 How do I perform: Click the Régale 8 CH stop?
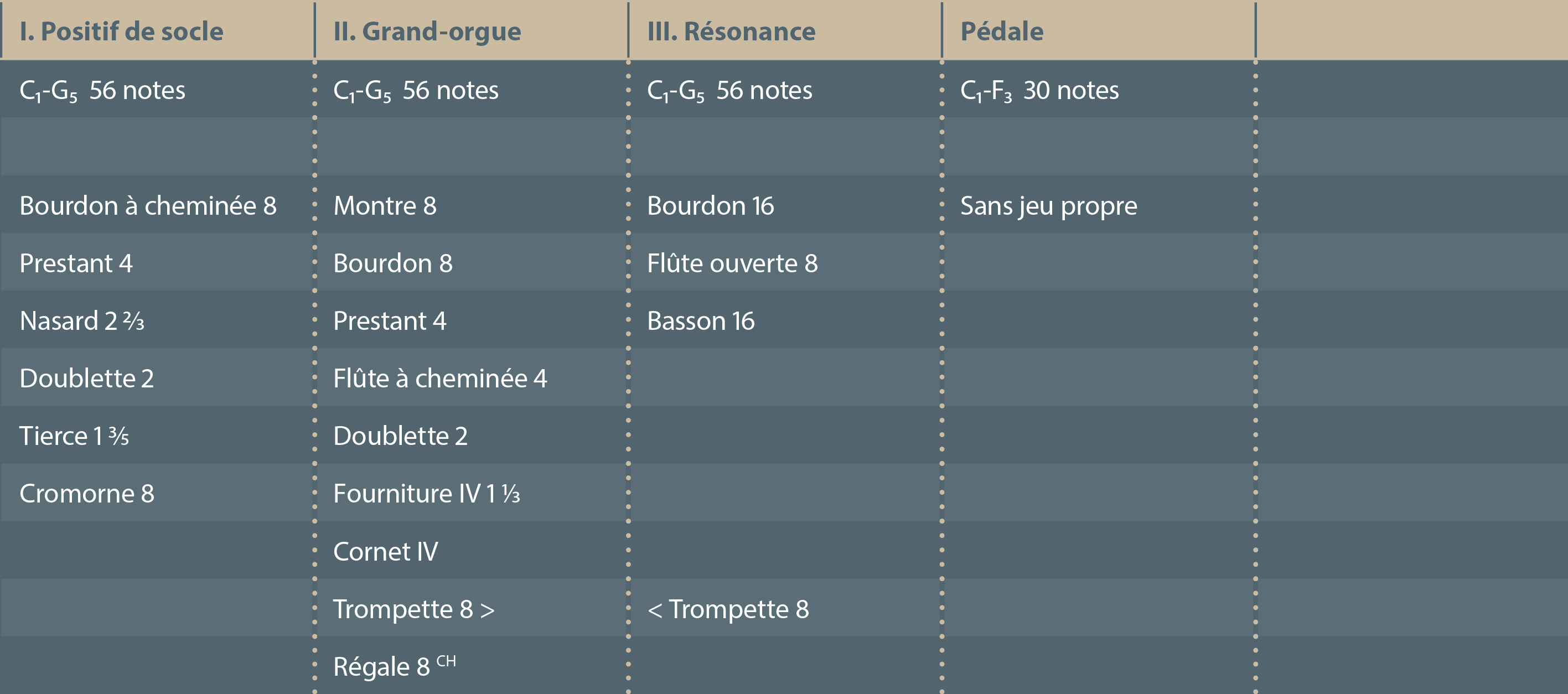tap(394, 666)
